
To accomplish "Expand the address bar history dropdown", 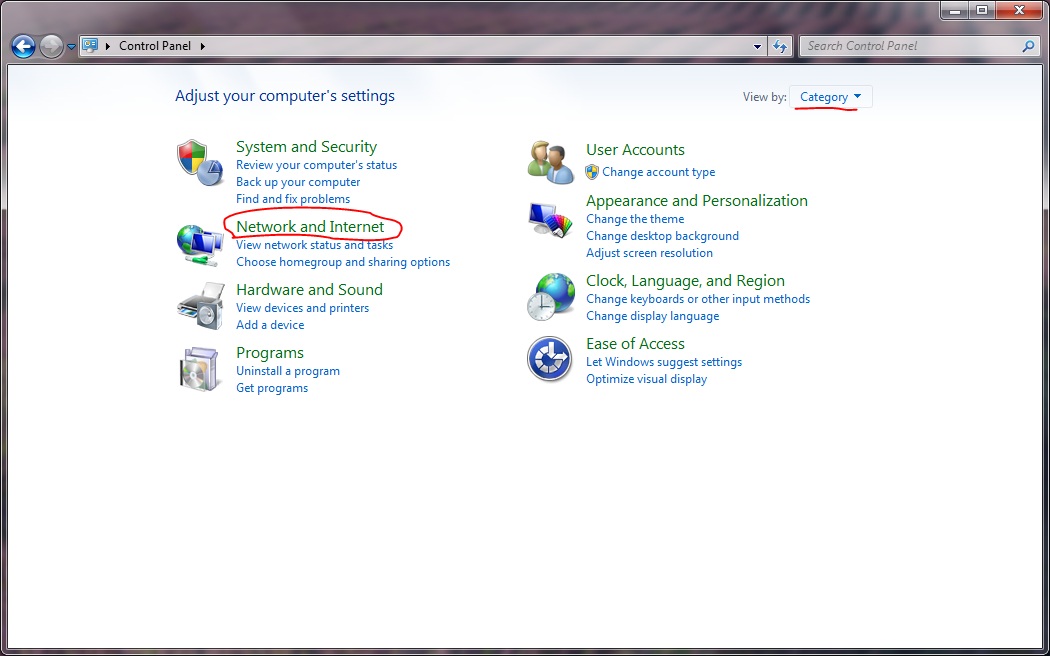I will click(x=757, y=46).
